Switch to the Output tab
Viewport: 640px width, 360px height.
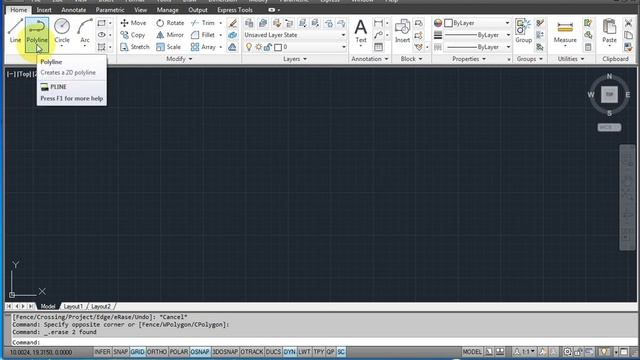point(198,10)
